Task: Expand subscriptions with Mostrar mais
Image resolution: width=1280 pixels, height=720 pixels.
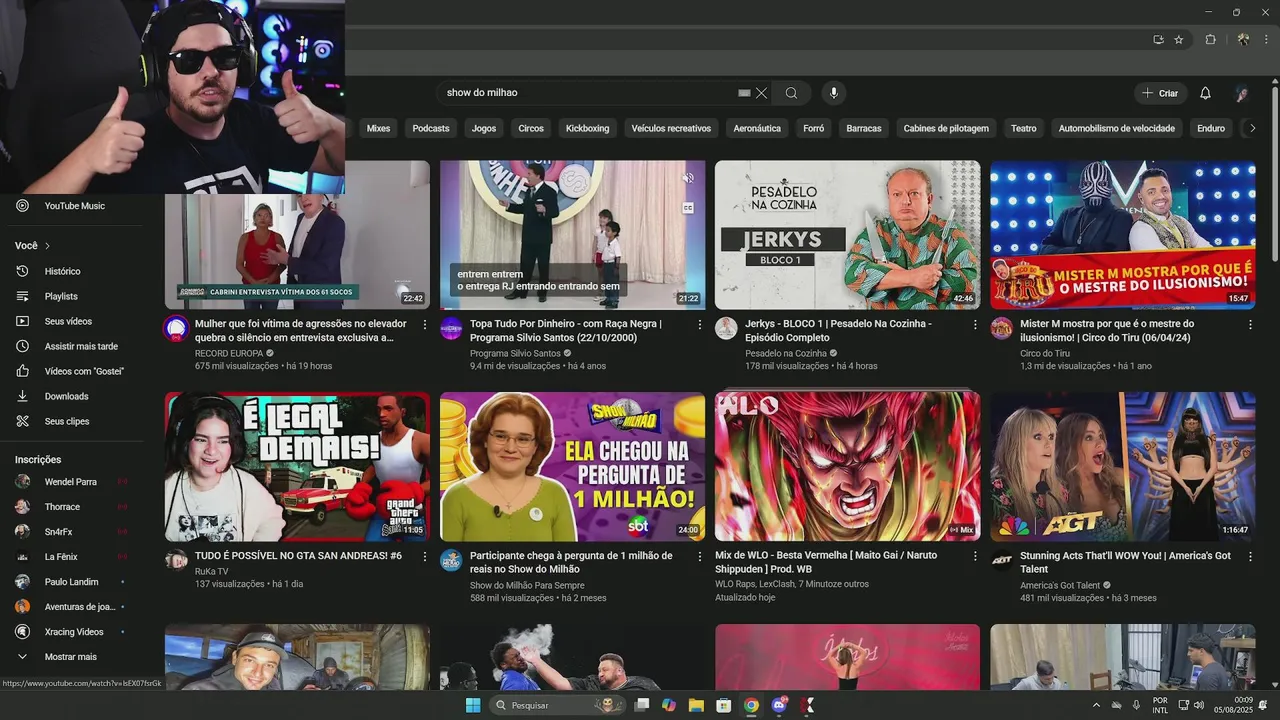Action: (72, 657)
